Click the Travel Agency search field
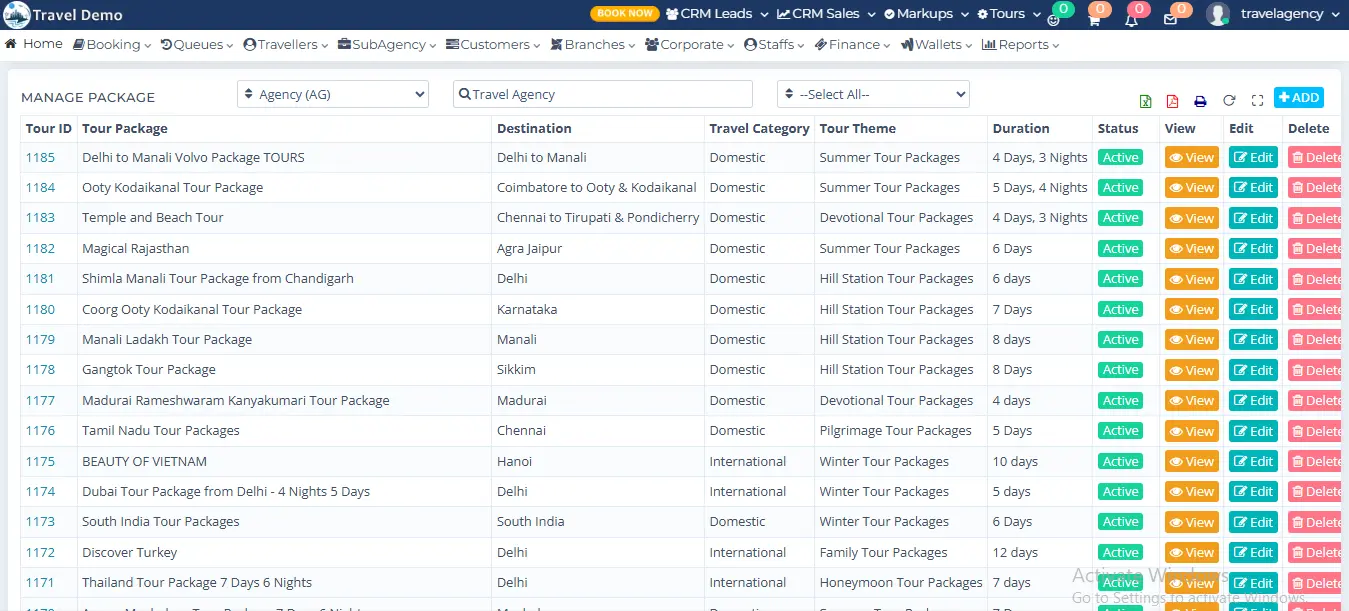This screenshot has height=611, width=1349. click(601, 93)
